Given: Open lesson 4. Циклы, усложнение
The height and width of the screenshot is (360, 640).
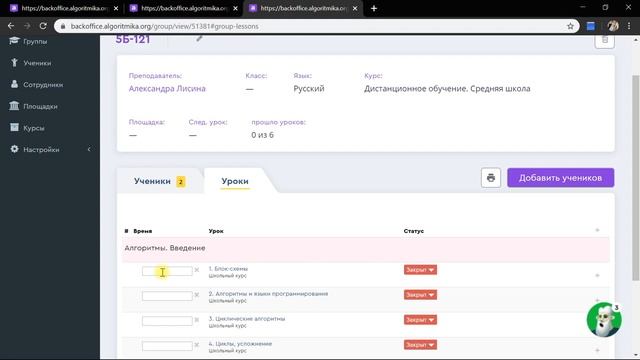Looking at the screenshot, I should click(x=240, y=343).
